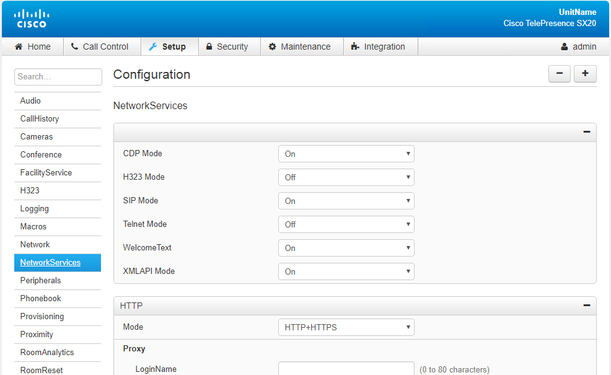
Task: Click the LoginName label
Action: [156, 369]
